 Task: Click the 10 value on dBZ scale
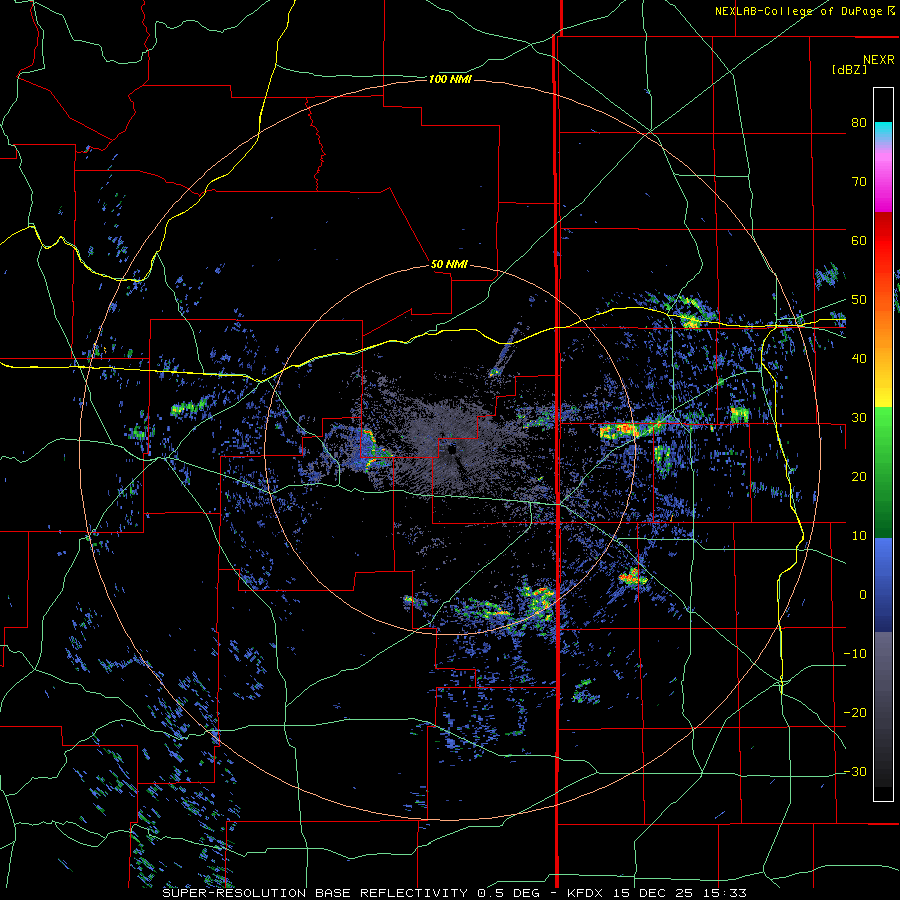[x=859, y=536]
